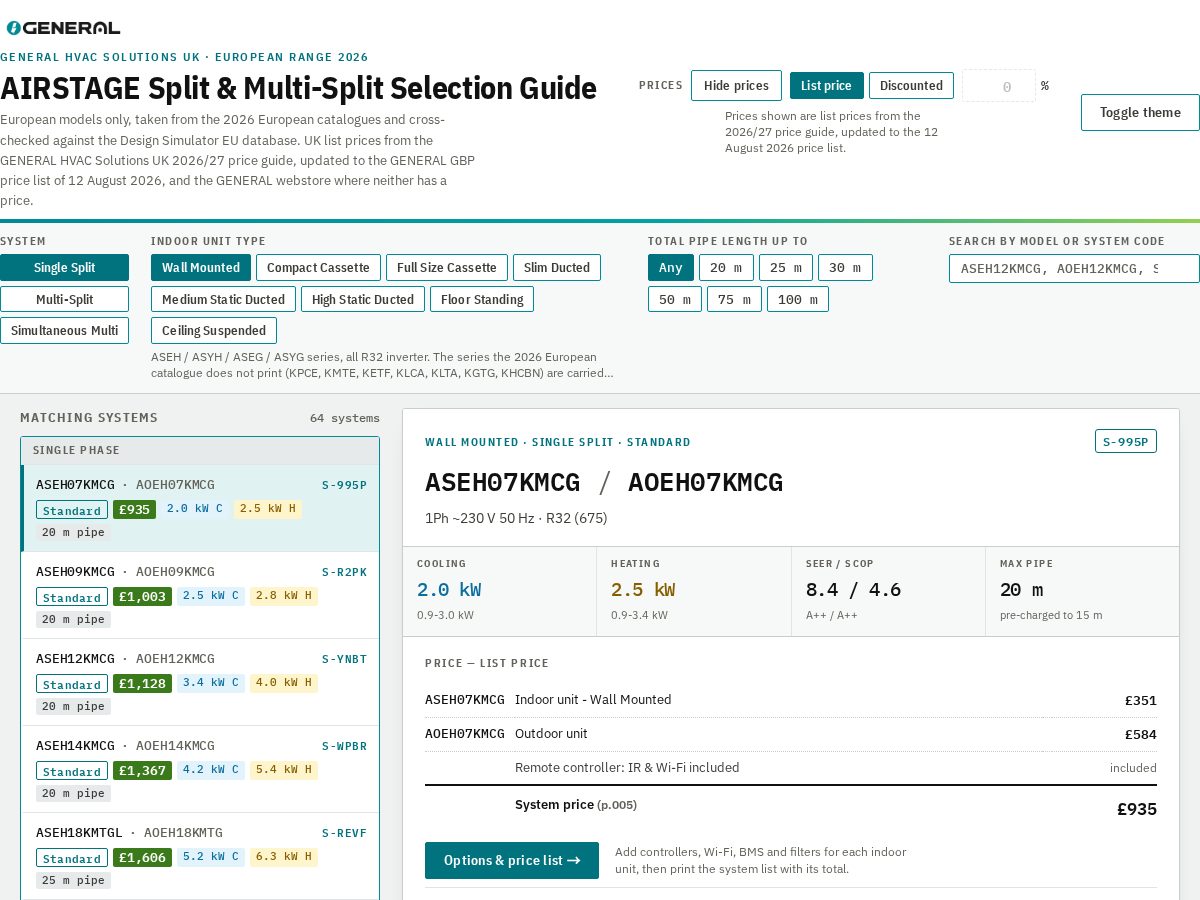Click the 2.5 kW heating value in details
Viewport: 1200px width, 900px height.
[643, 590]
